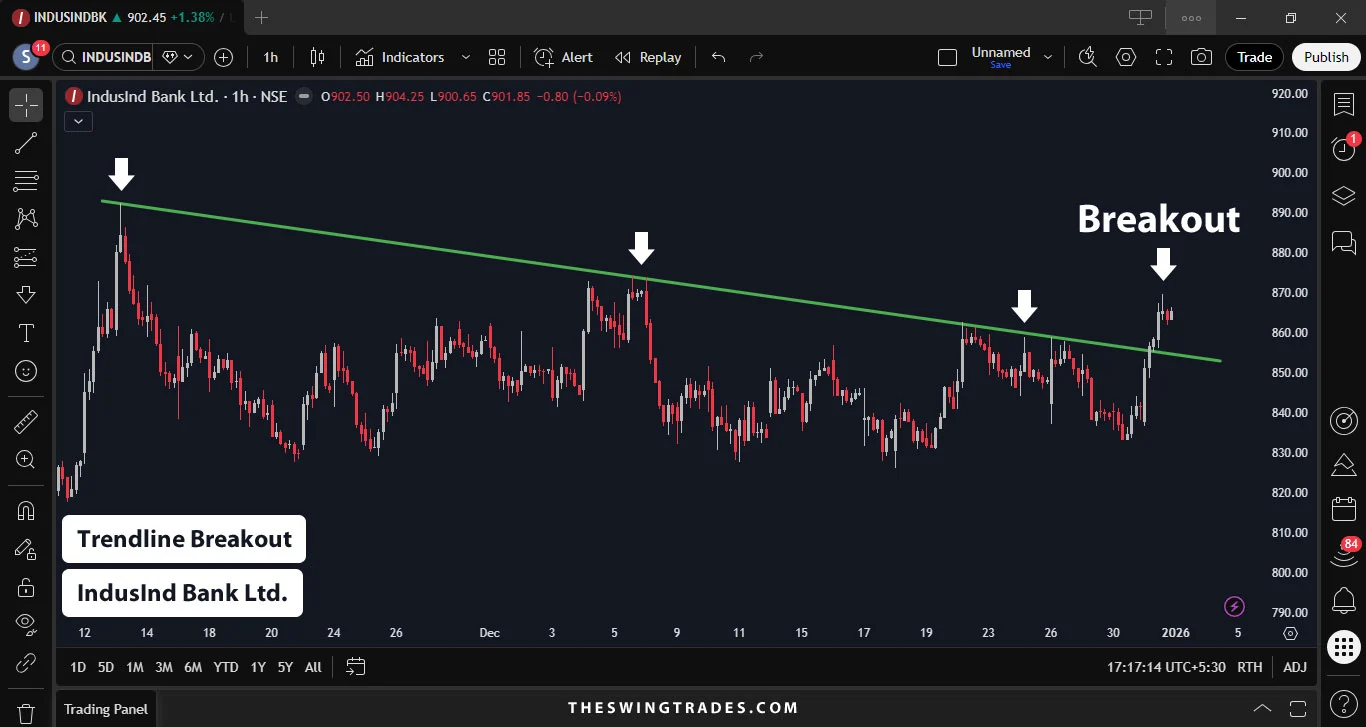Select the ruler measure tool
Viewport: 1366px width, 727px height.
26,422
